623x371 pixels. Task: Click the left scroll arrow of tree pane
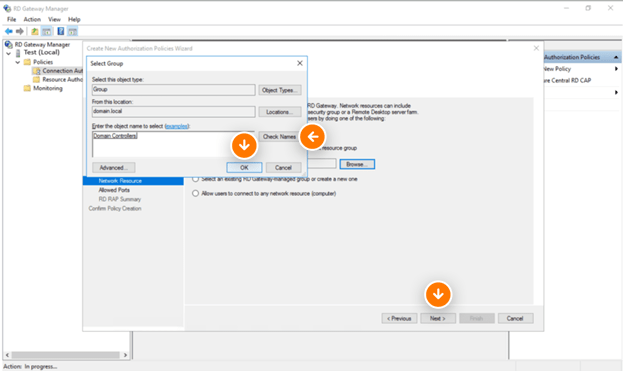pos(7,355)
